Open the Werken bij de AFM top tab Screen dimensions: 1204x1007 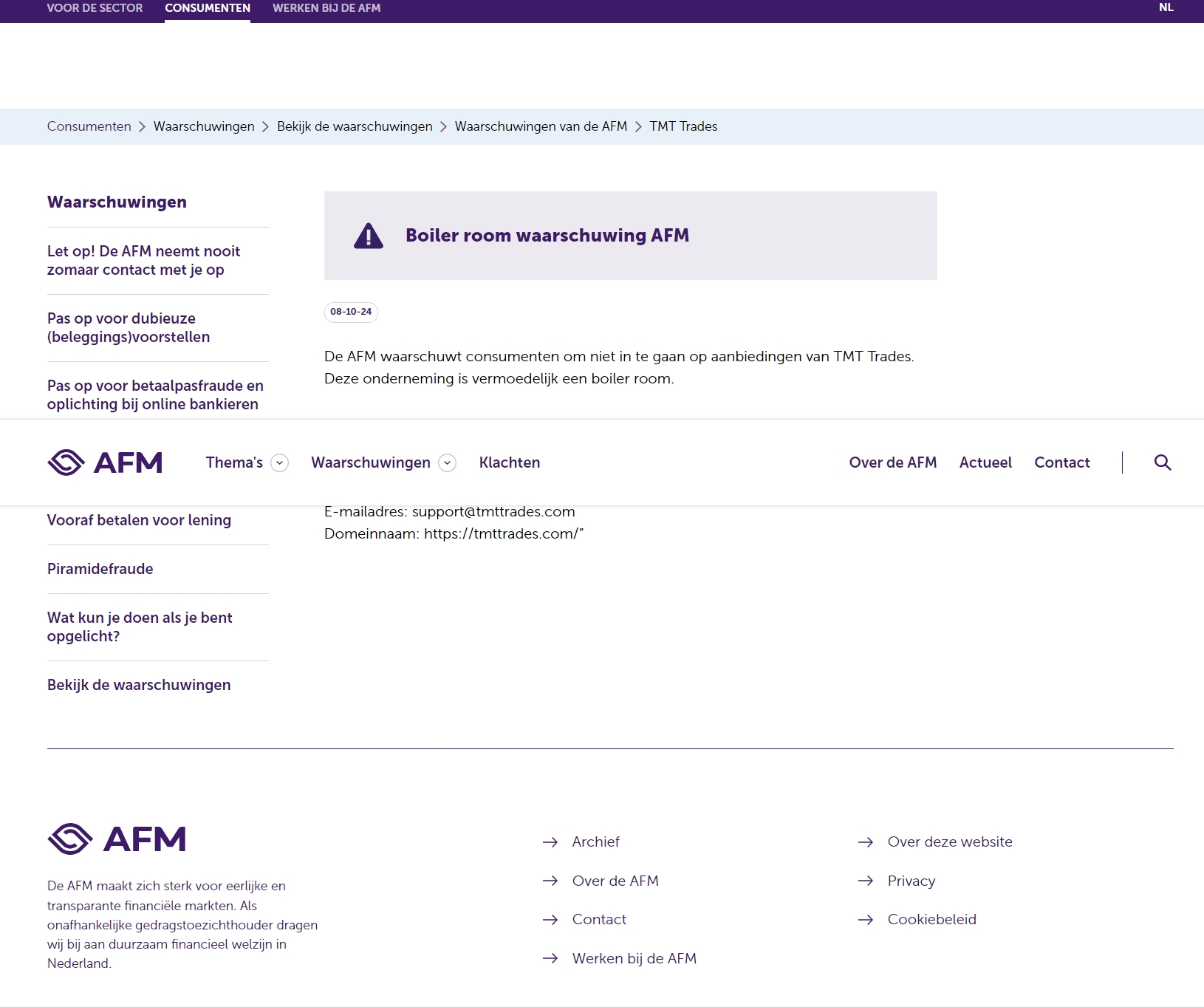(326, 8)
